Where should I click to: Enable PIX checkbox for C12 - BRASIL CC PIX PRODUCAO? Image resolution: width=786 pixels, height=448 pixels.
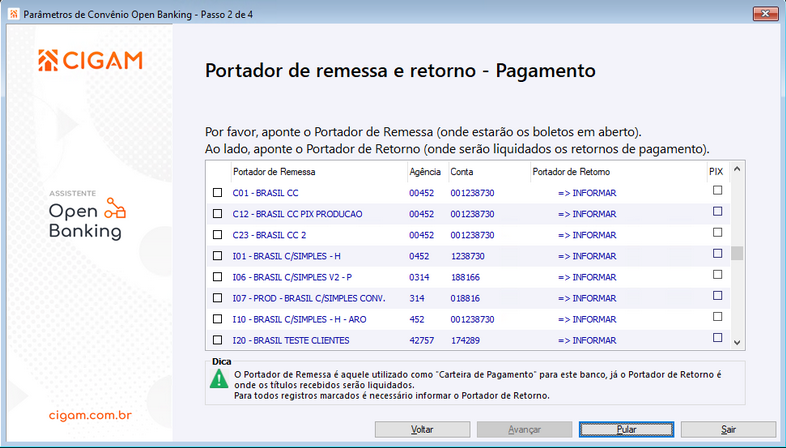718,211
